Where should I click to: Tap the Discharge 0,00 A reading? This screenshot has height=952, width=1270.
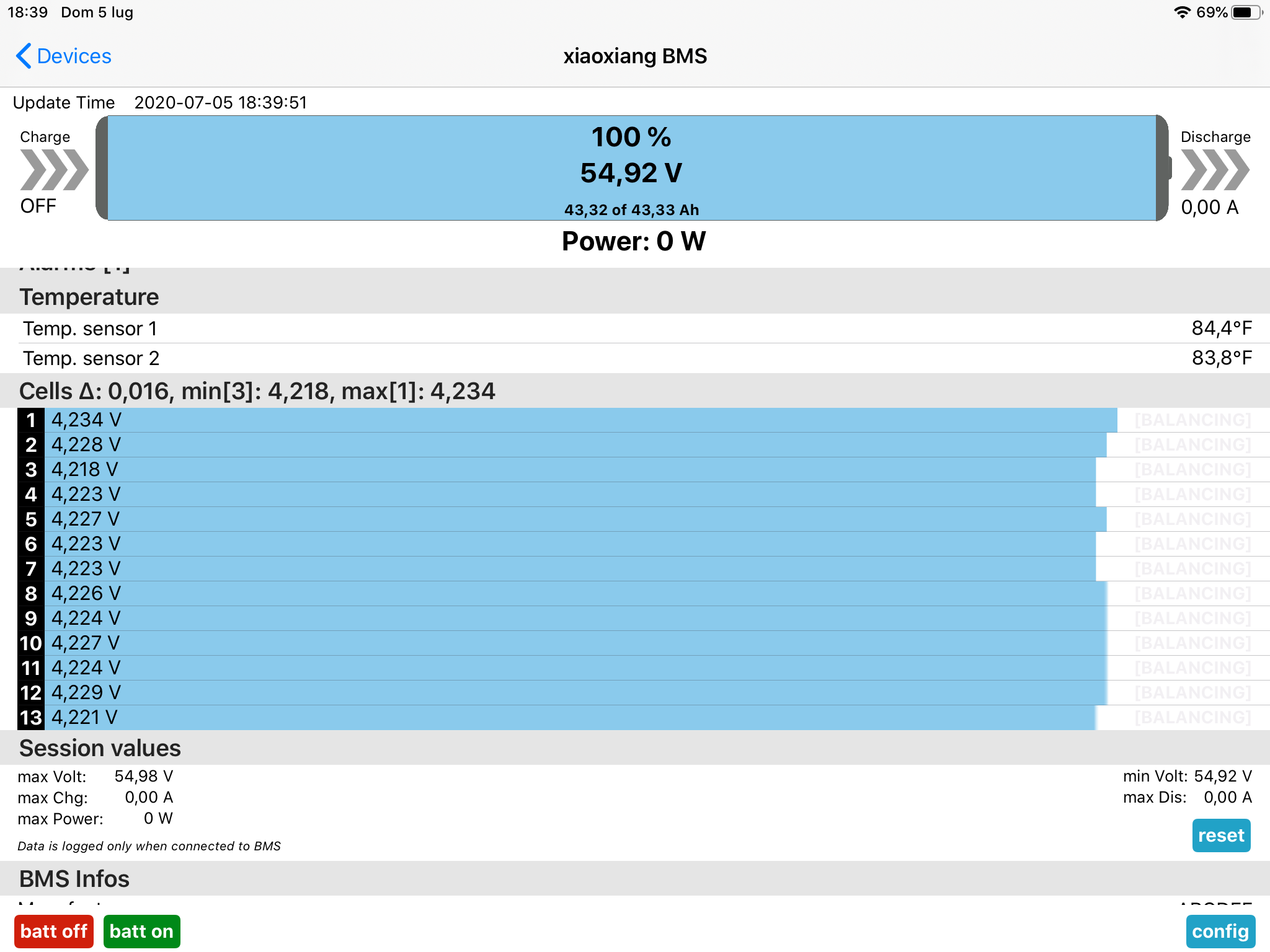1210,207
